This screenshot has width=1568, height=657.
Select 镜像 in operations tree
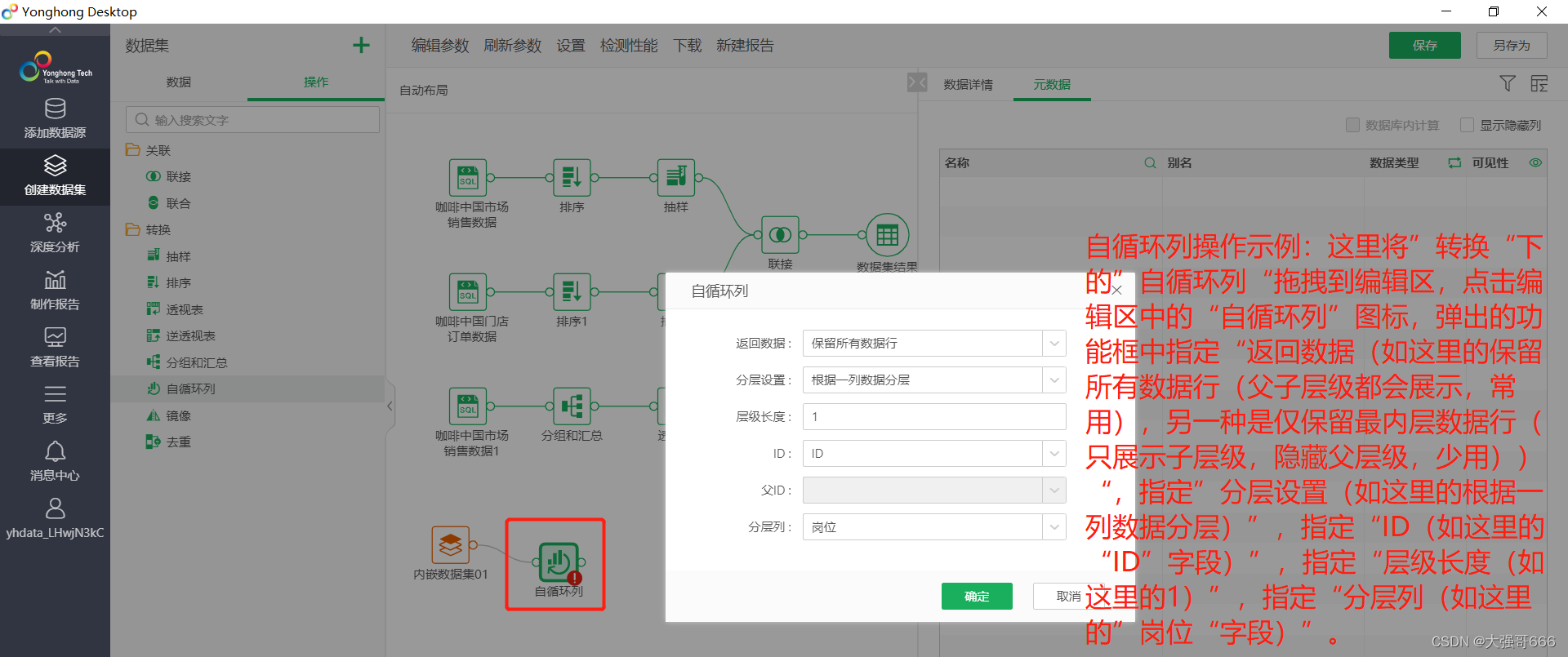(179, 415)
